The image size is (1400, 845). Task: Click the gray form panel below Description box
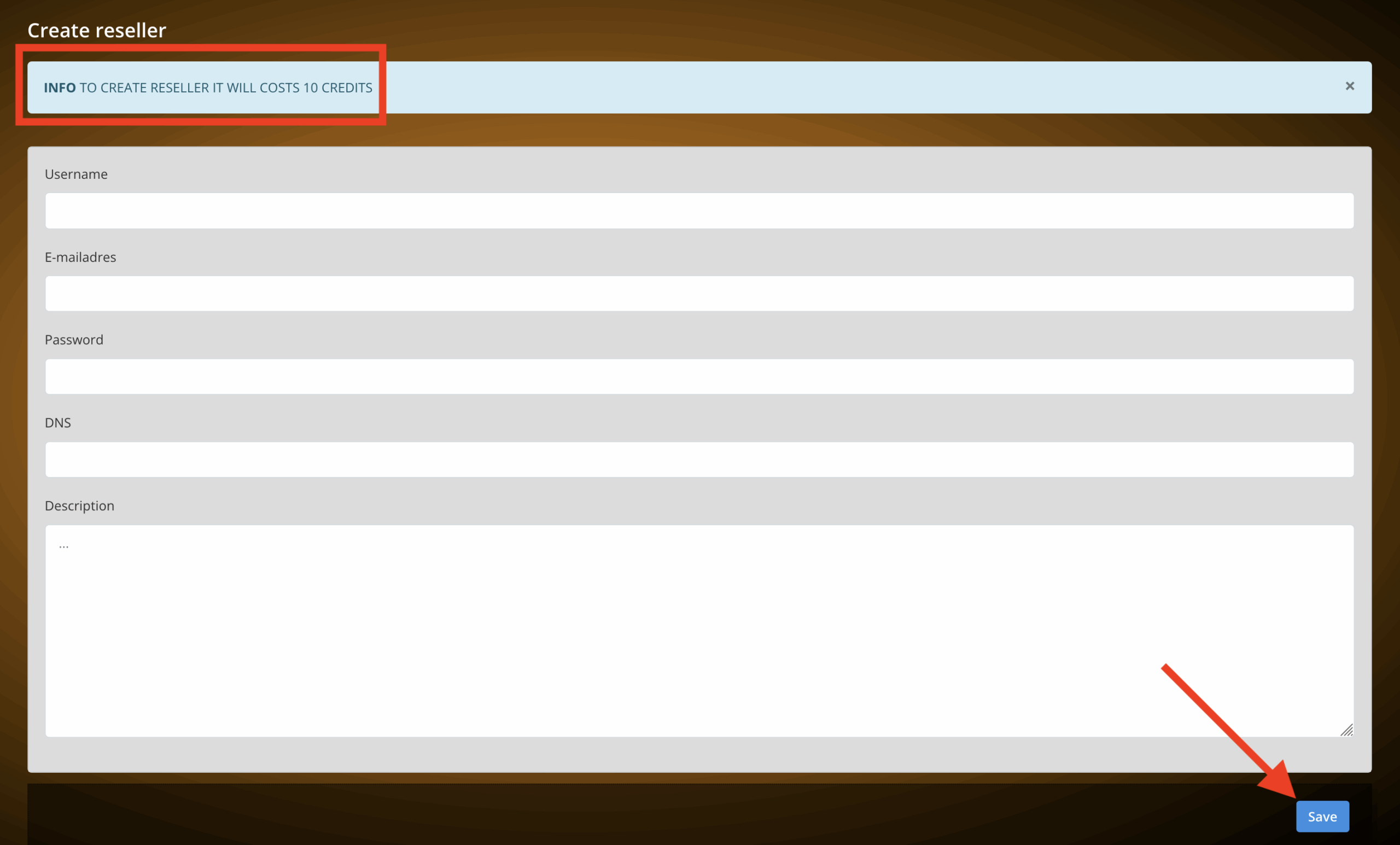[x=699, y=755]
